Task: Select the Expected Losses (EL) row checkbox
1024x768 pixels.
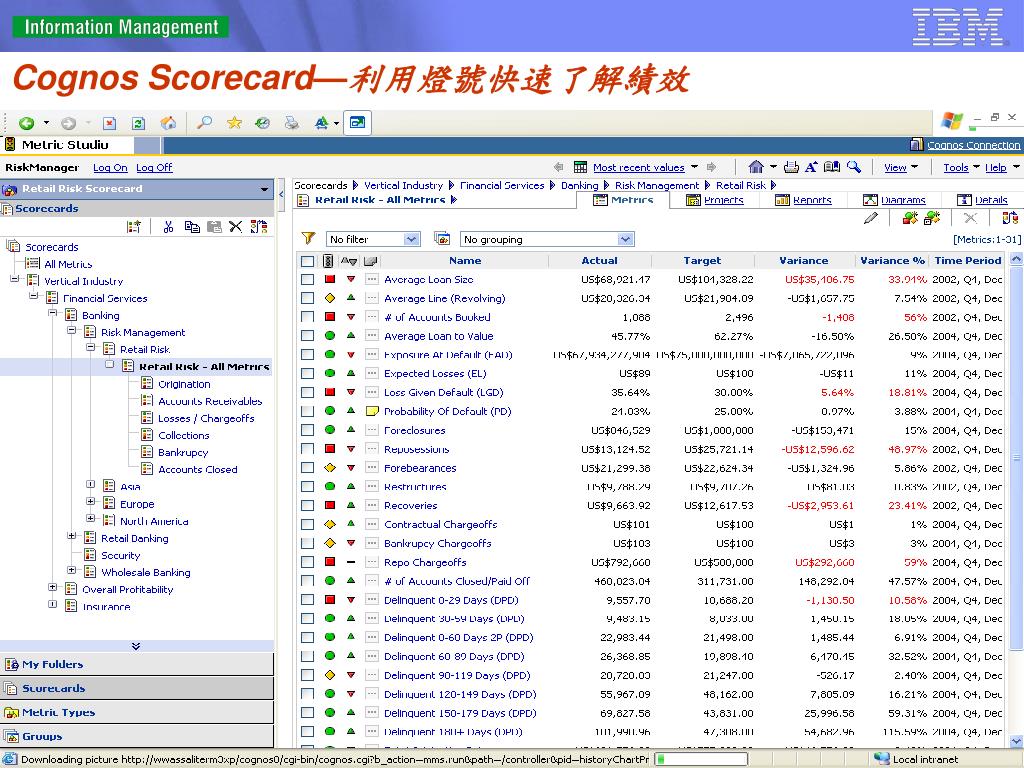Action: pyautogui.click(x=308, y=374)
